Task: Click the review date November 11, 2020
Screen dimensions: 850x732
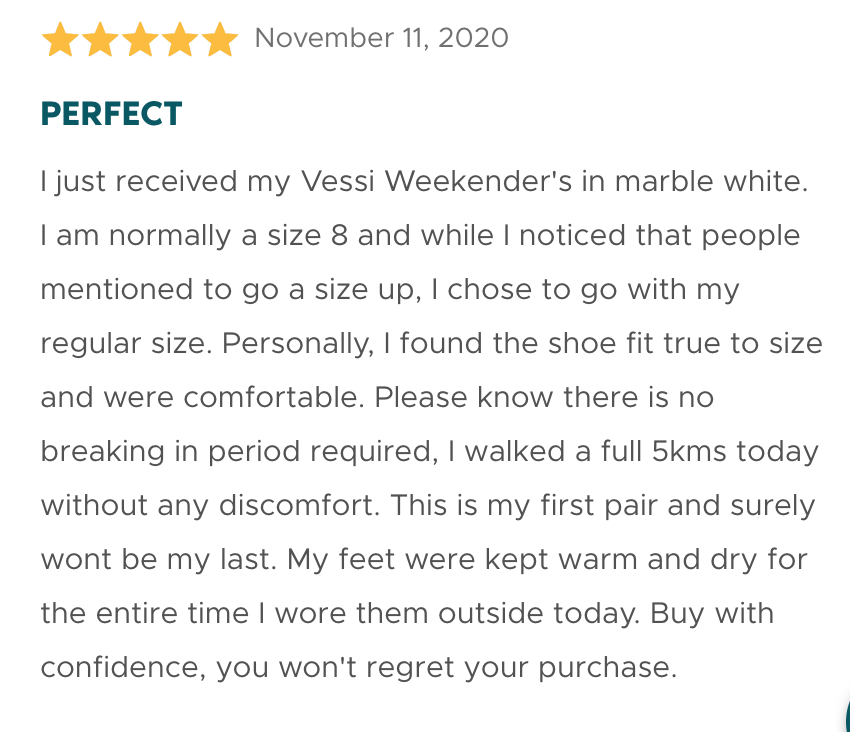Action: [x=381, y=39]
